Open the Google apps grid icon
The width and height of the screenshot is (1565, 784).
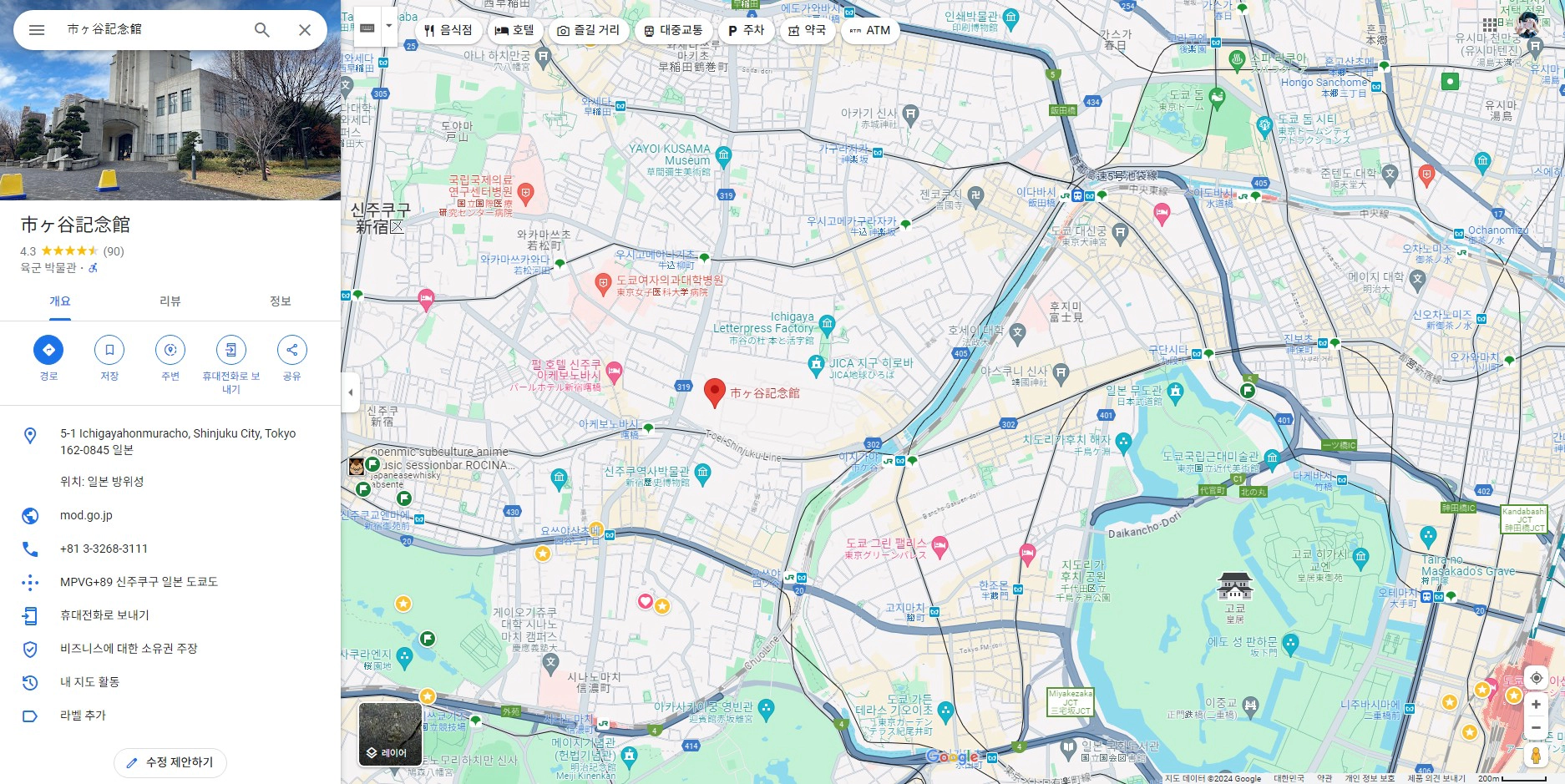coord(1490,25)
